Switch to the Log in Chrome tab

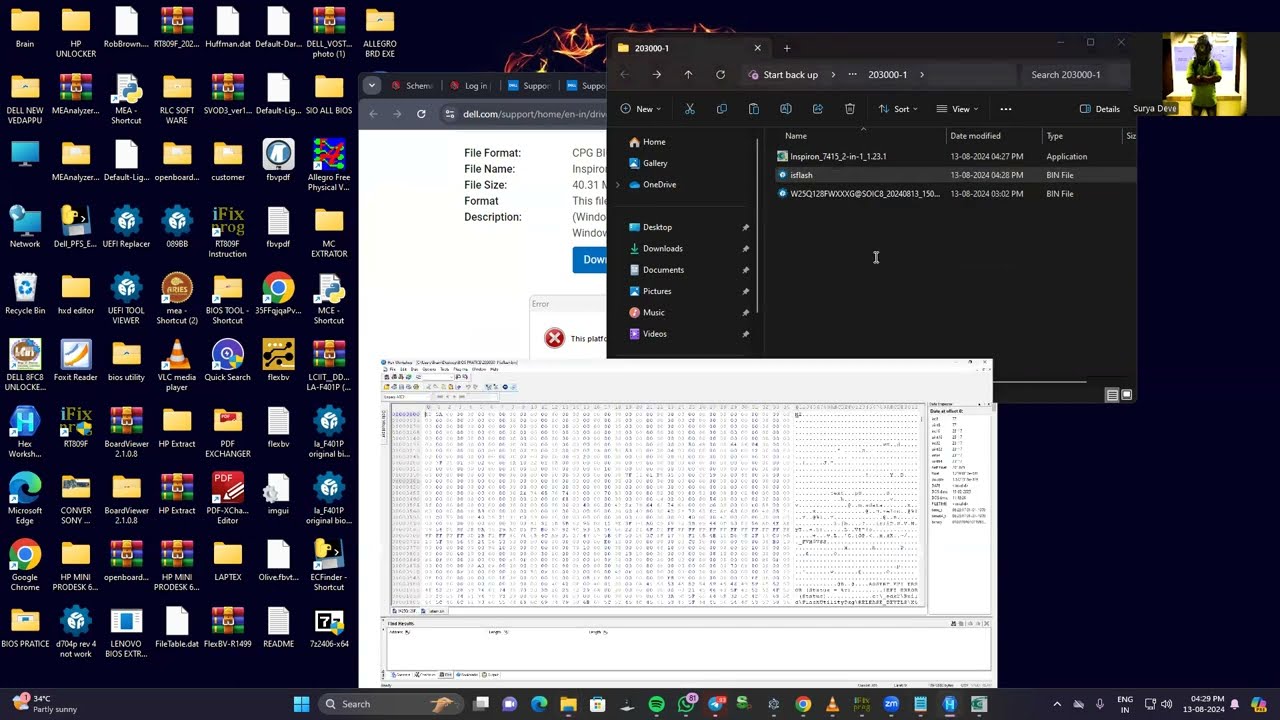(x=469, y=86)
